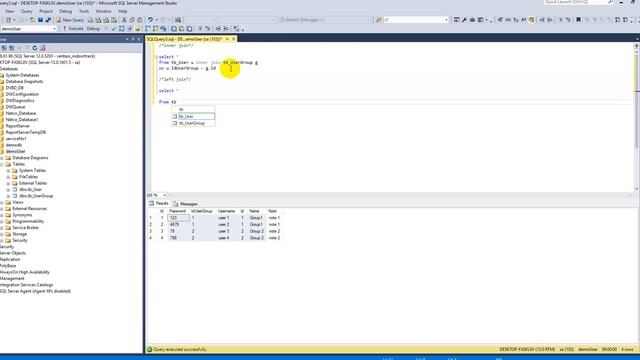Image resolution: width=640 pixels, height=360 pixels.
Task: Click Connect icon in Object Explorer toolbar
Action: (4, 48)
